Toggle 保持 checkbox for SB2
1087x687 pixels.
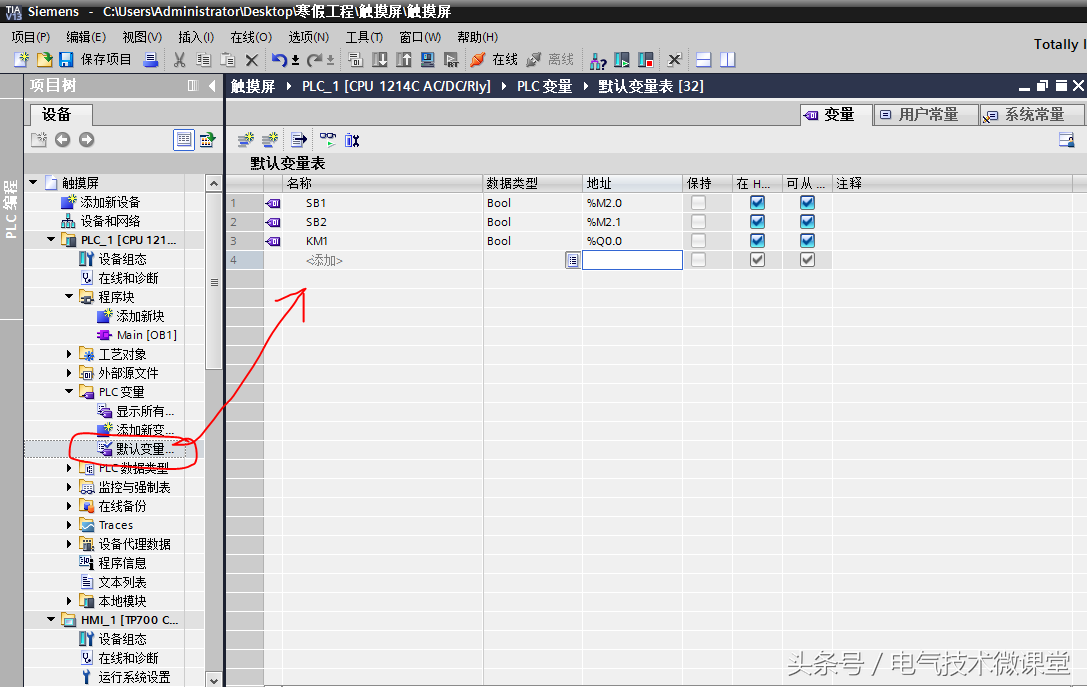coord(698,222)
